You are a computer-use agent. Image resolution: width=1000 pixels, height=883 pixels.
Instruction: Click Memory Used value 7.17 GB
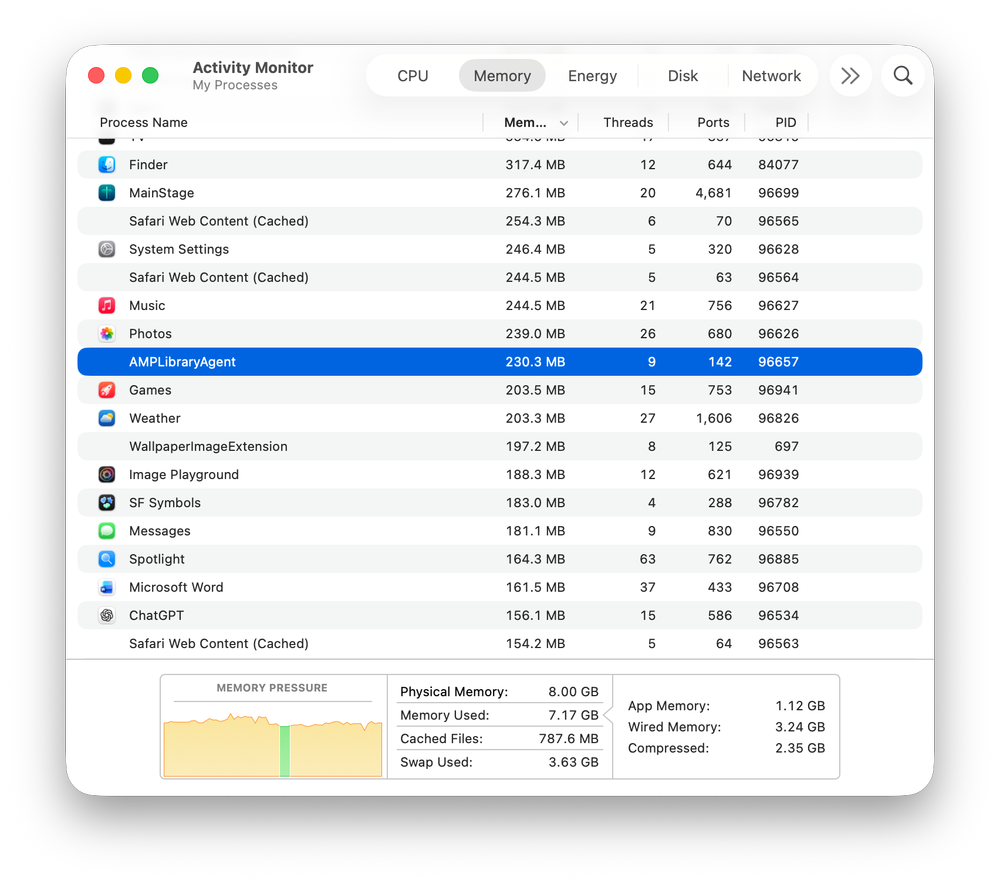[573, 715]
